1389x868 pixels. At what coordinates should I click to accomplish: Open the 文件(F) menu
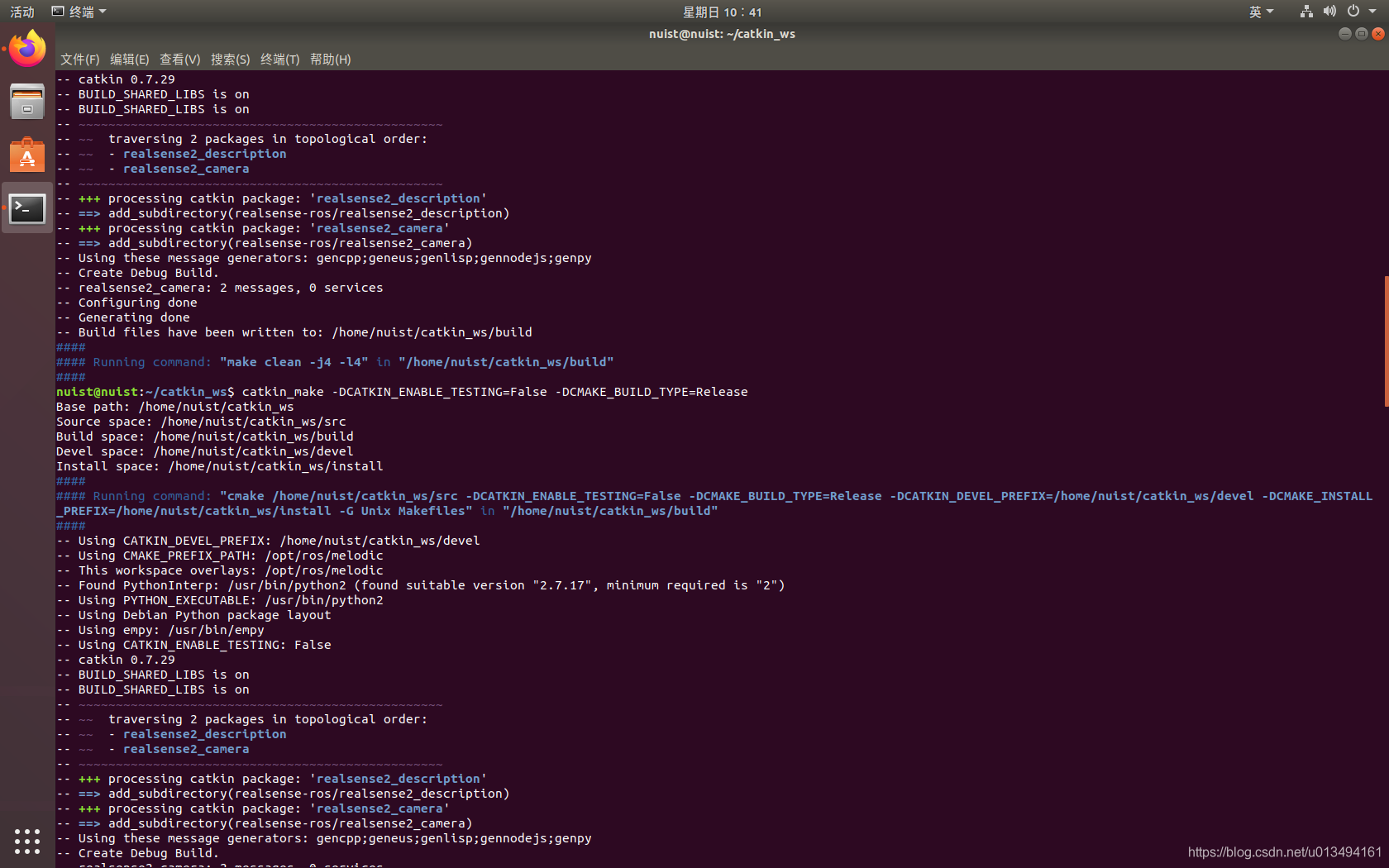[x=79, y=60]
